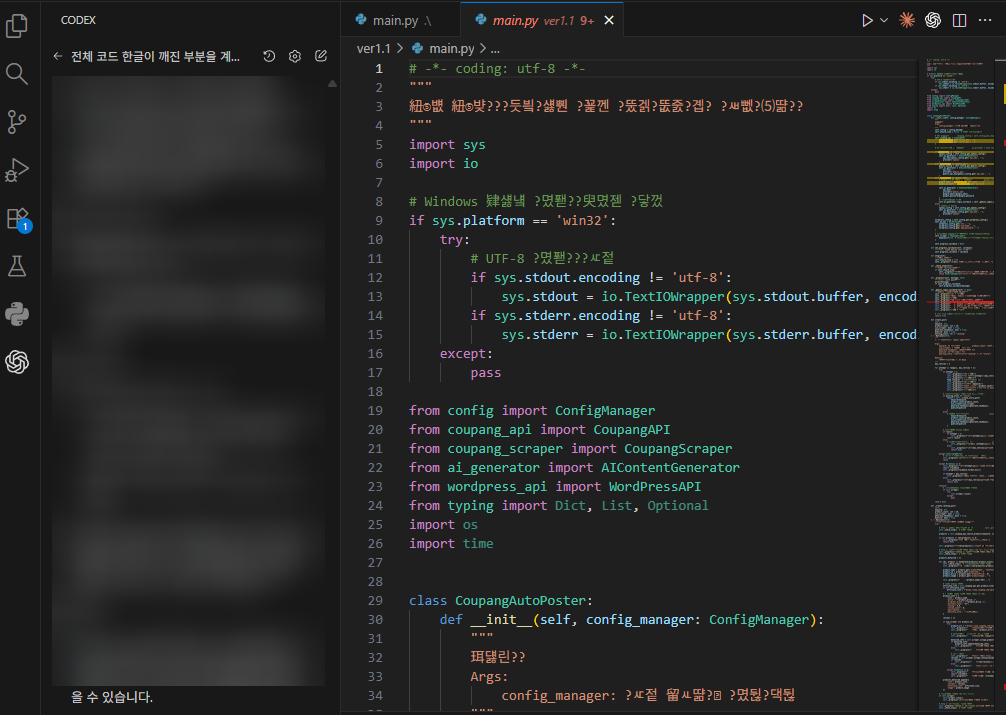Switch to the first main.py tab
The height and width of the screenshot is (715, 1006).
pyautogui.click(x=400, y=21)
